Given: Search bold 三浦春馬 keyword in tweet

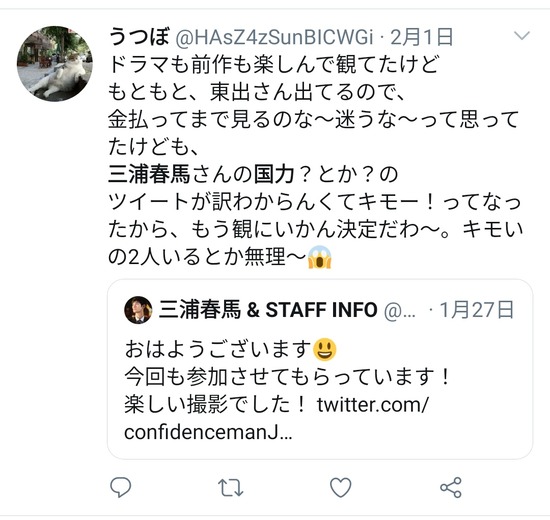Looking at the screenshot, I should coord(149,174).
